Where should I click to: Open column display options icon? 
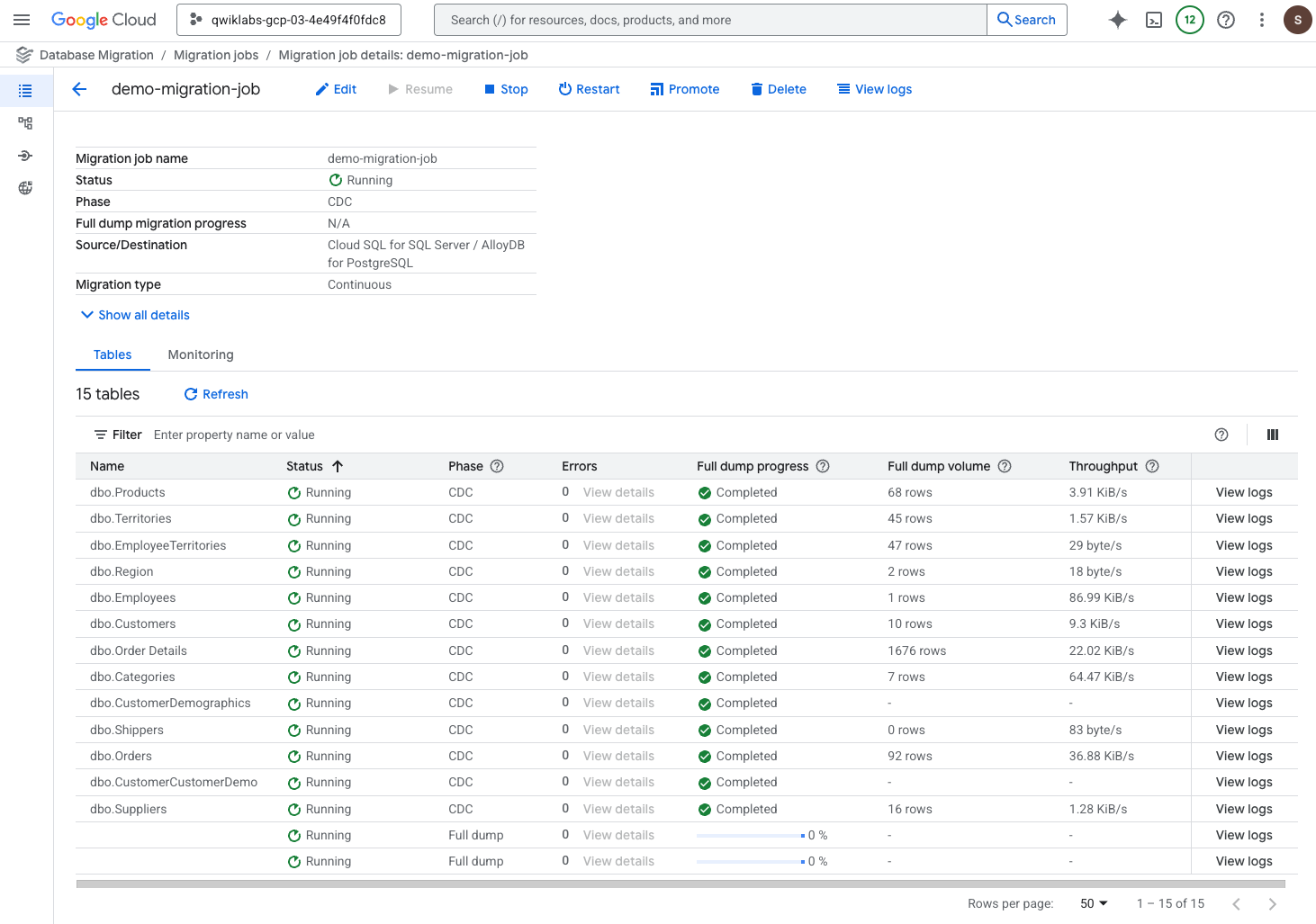click(1273, 435)
